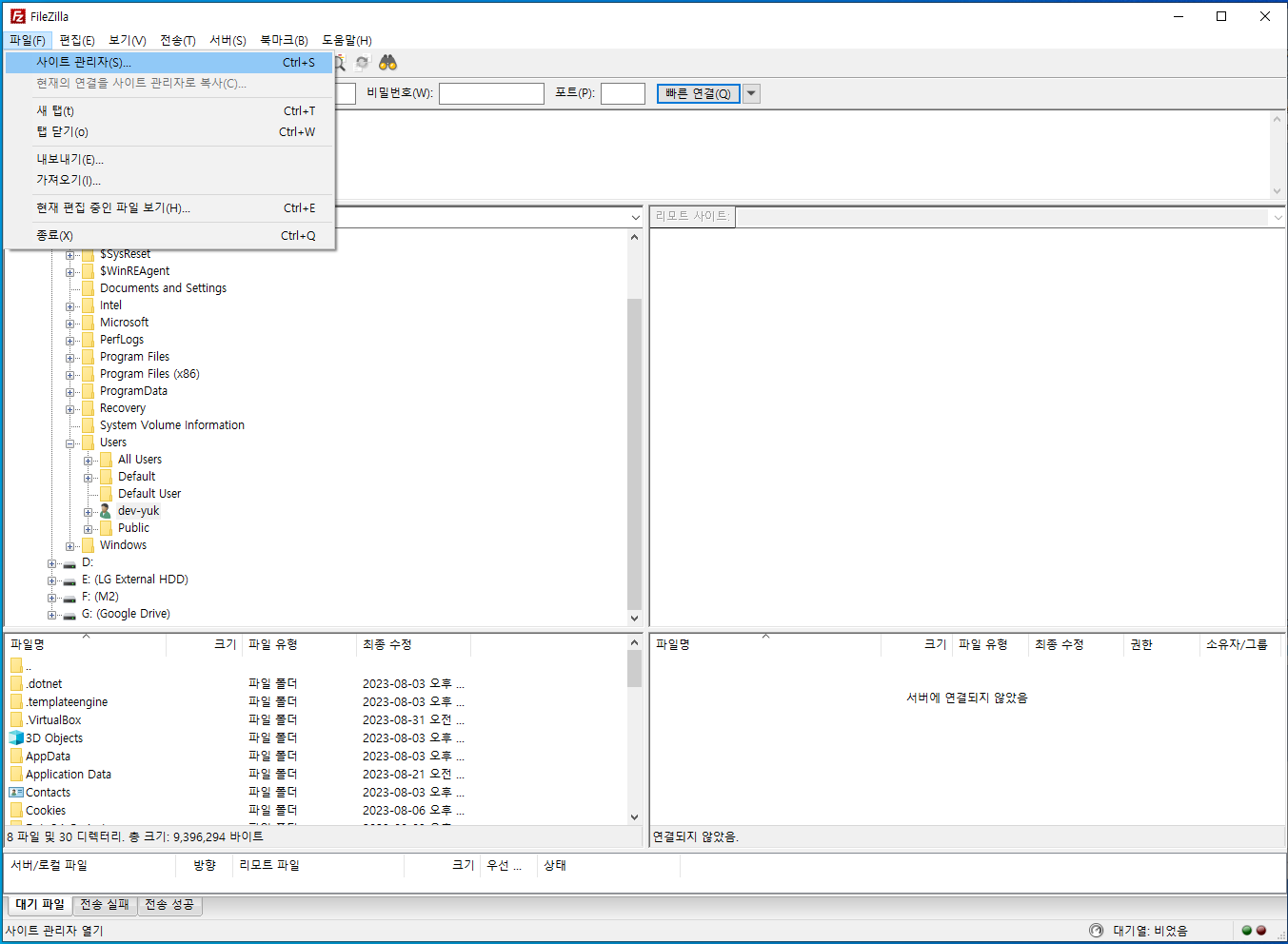Click the .dotnet folder icon

pos(16,683)
